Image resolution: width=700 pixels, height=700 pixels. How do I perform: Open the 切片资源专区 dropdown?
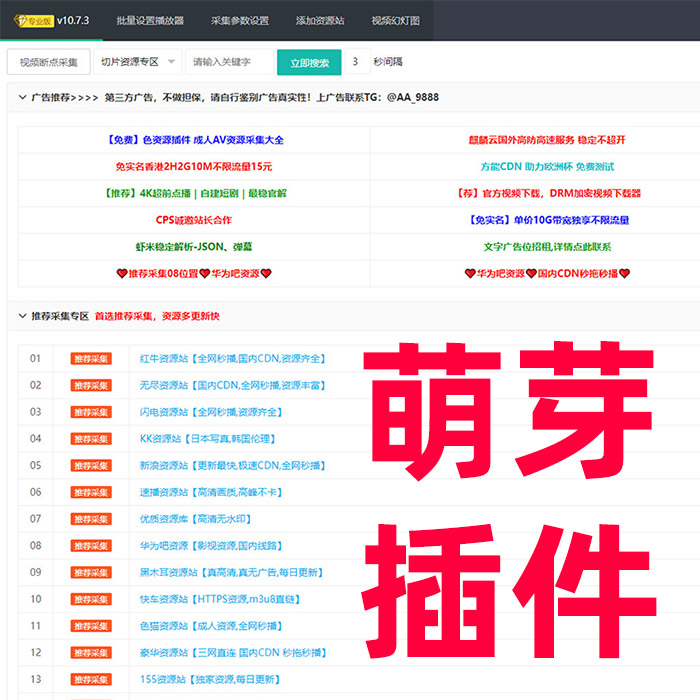pyautogui.click(x=138, y=62)
